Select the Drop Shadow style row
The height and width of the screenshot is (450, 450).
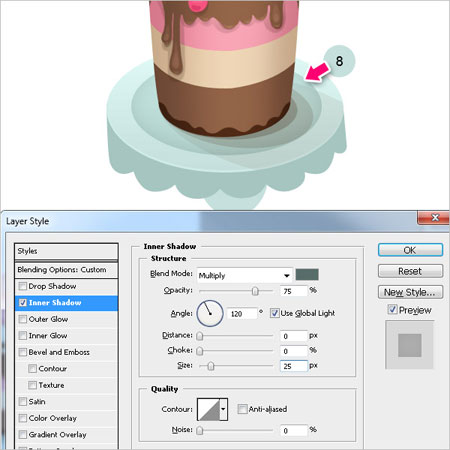click(x=66, y=286)
